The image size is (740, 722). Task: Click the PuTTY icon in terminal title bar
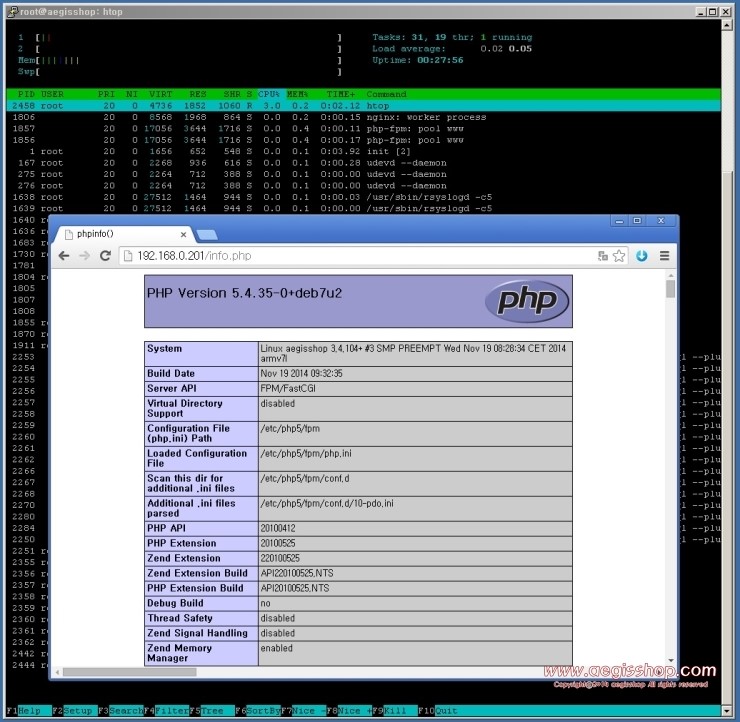[x=12, y=11]
